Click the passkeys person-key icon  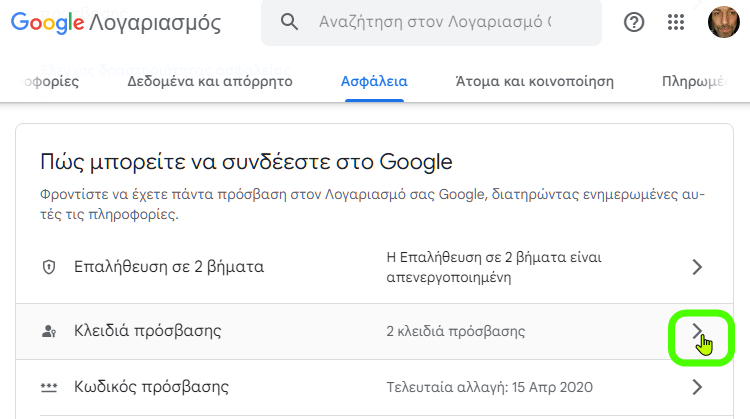49,331
